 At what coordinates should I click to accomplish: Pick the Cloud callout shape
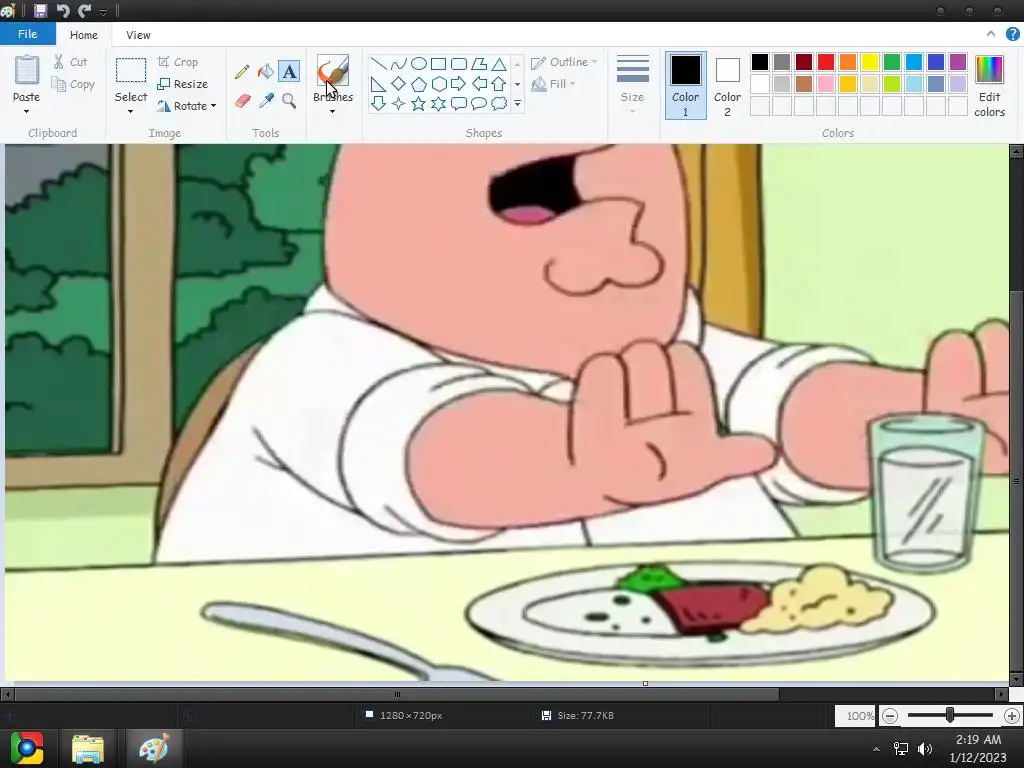click(499, 103)
